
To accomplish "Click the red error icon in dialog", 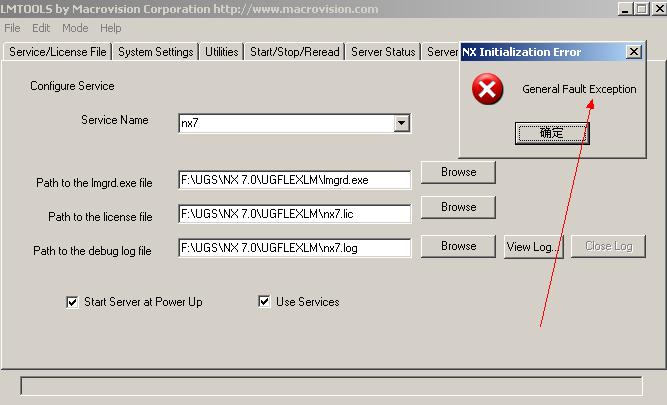I will click(487, 89).
